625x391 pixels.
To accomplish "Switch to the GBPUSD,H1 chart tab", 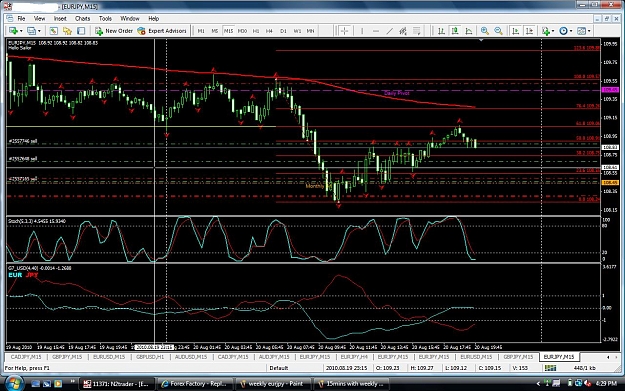I will [150, 357].
